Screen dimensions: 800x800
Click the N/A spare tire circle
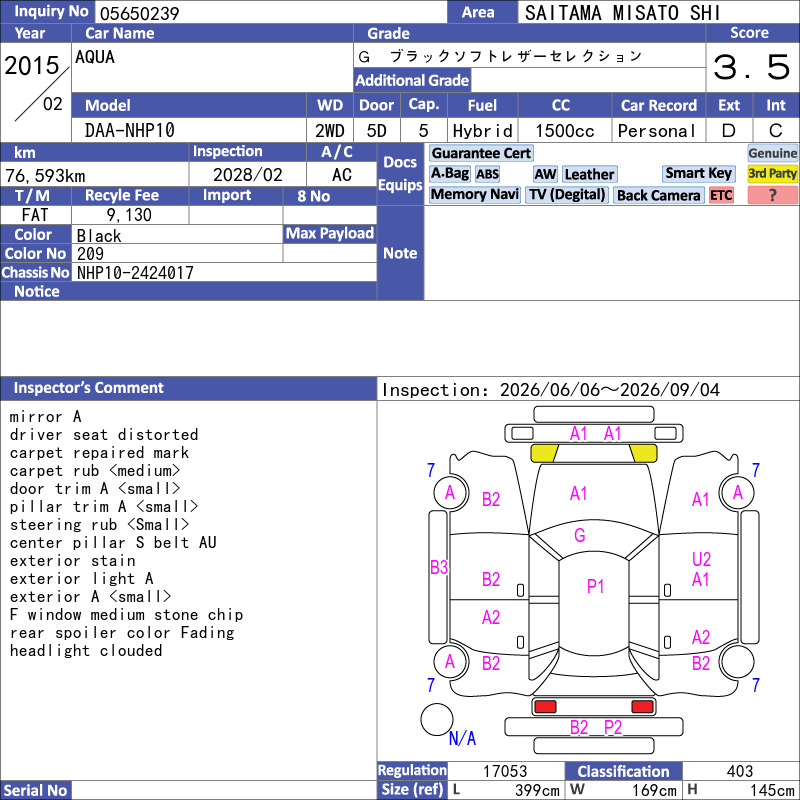437,719
